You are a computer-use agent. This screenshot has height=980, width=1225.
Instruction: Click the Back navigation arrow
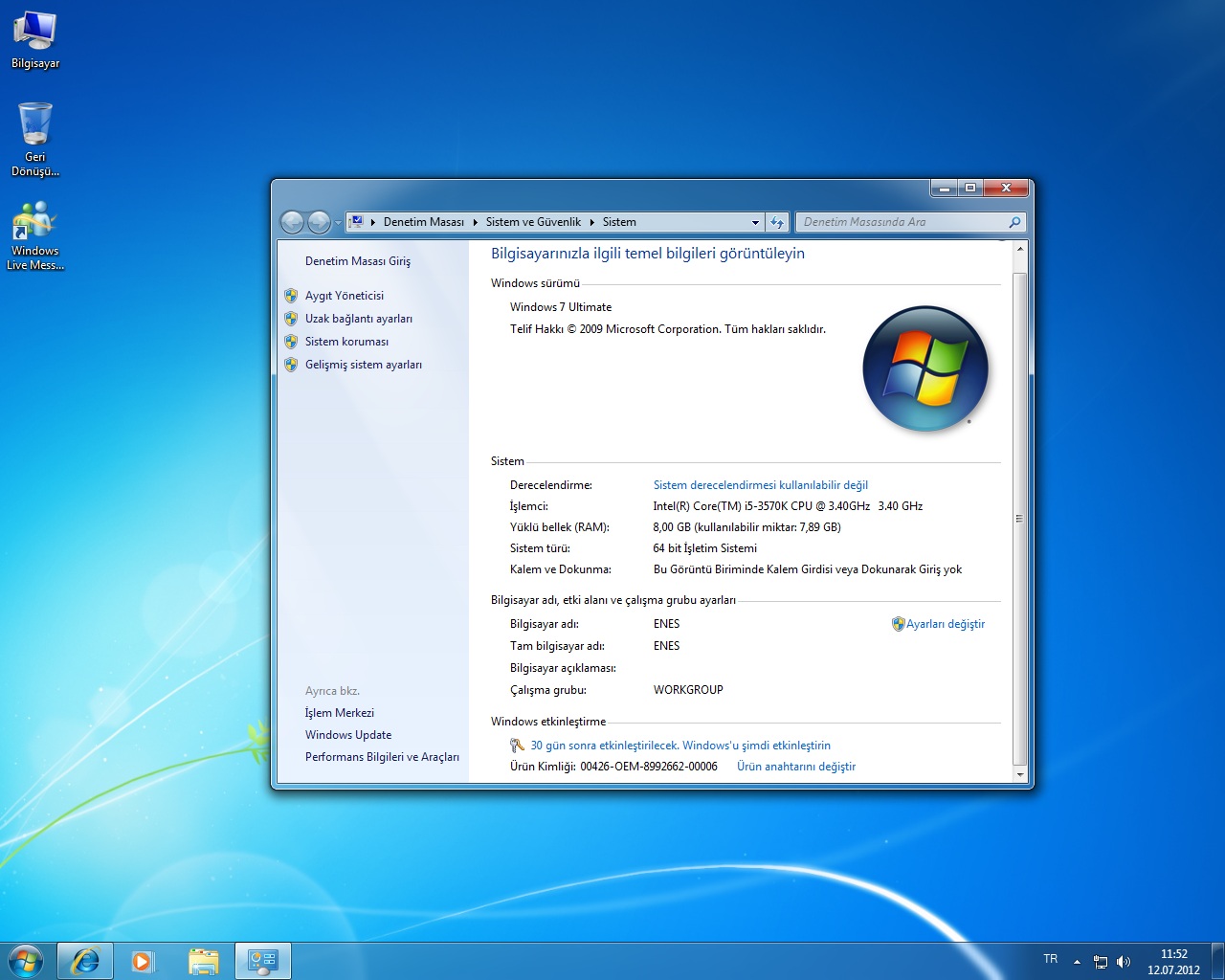tap(292, 222)
